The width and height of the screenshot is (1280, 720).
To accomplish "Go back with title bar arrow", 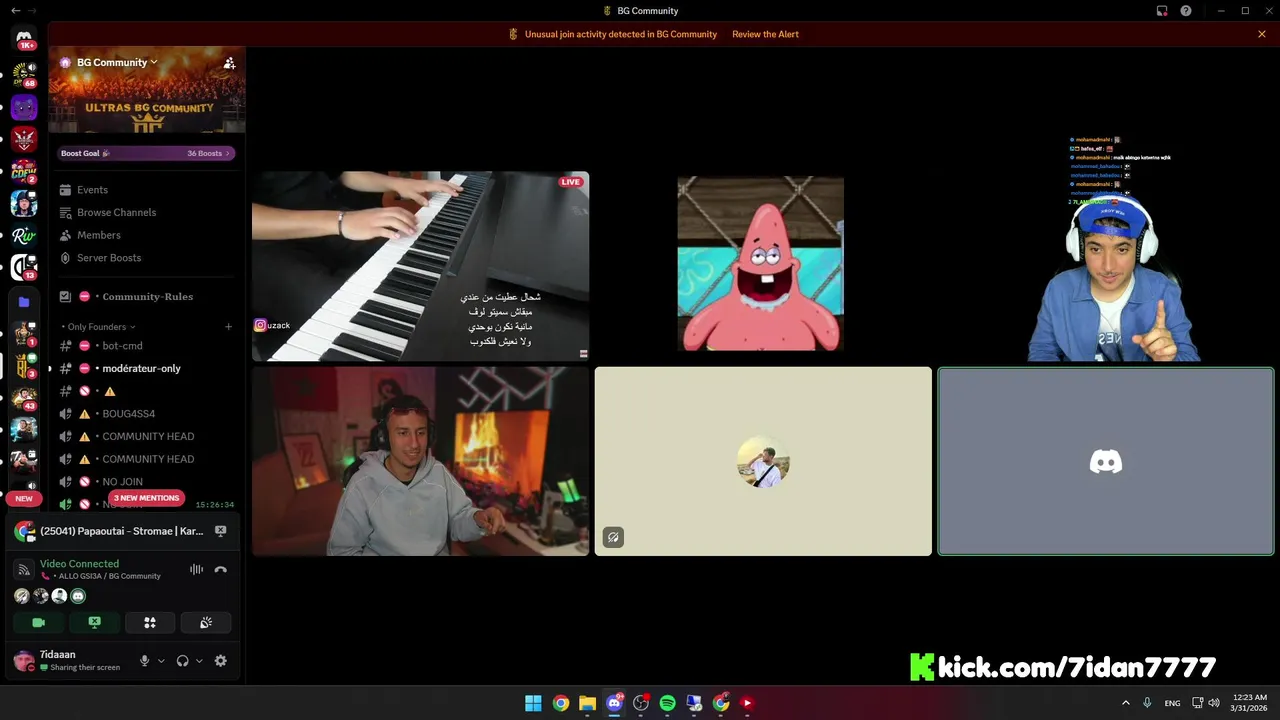I will (16, 10).
